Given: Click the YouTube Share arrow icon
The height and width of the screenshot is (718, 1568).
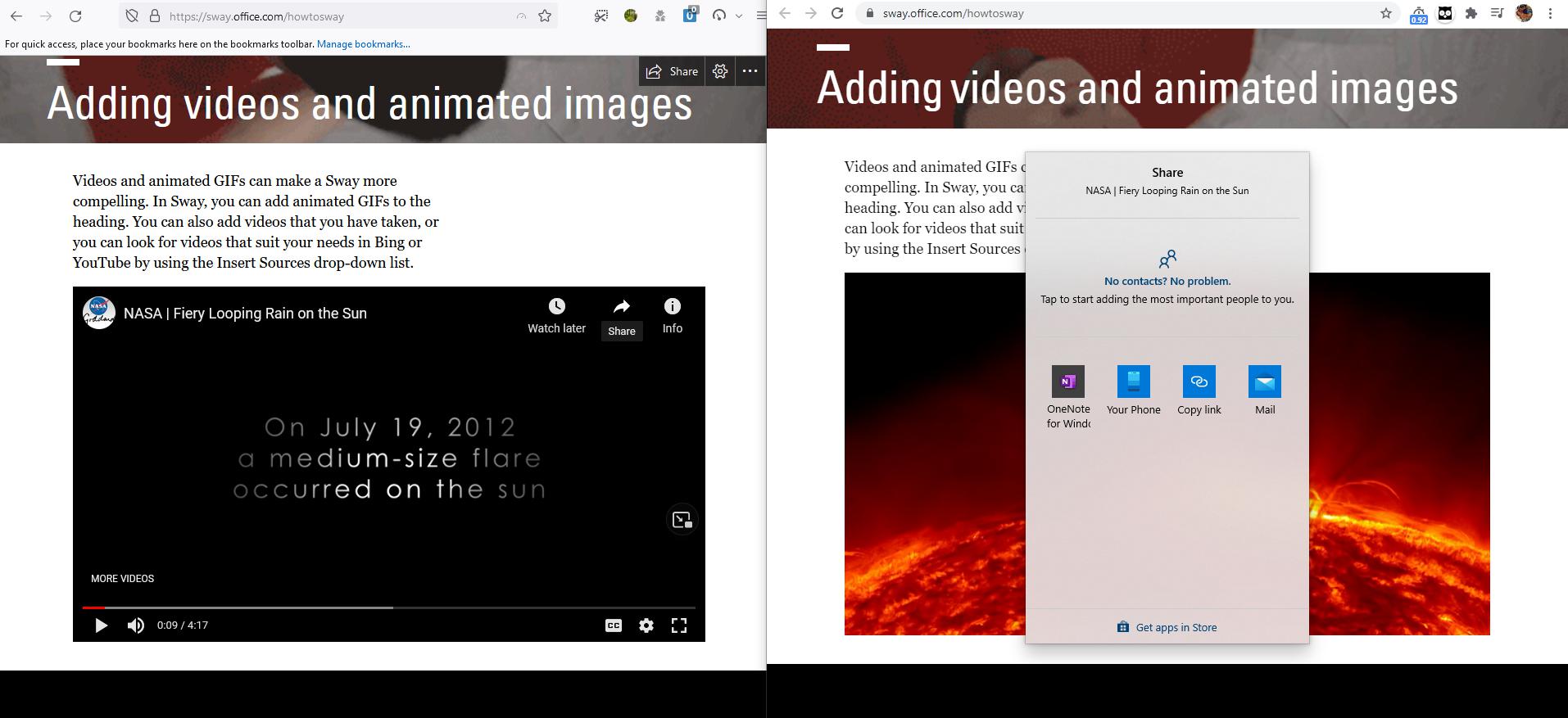Looking at the screenshot, I should 622,306.
